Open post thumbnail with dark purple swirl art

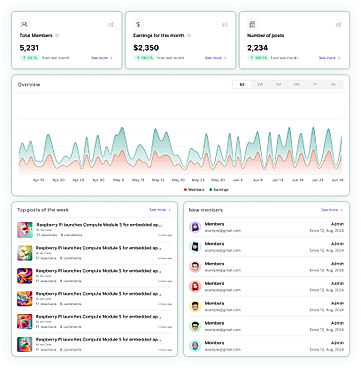25,276
